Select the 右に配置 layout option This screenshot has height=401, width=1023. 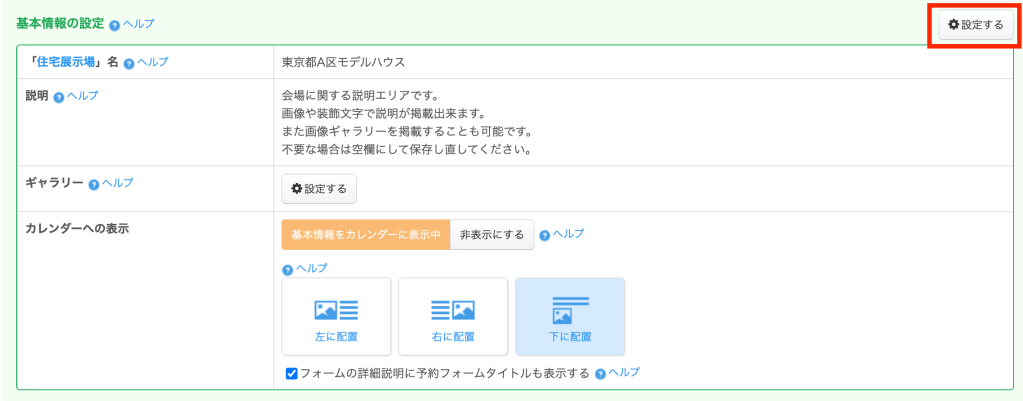[x=452, y=317]
